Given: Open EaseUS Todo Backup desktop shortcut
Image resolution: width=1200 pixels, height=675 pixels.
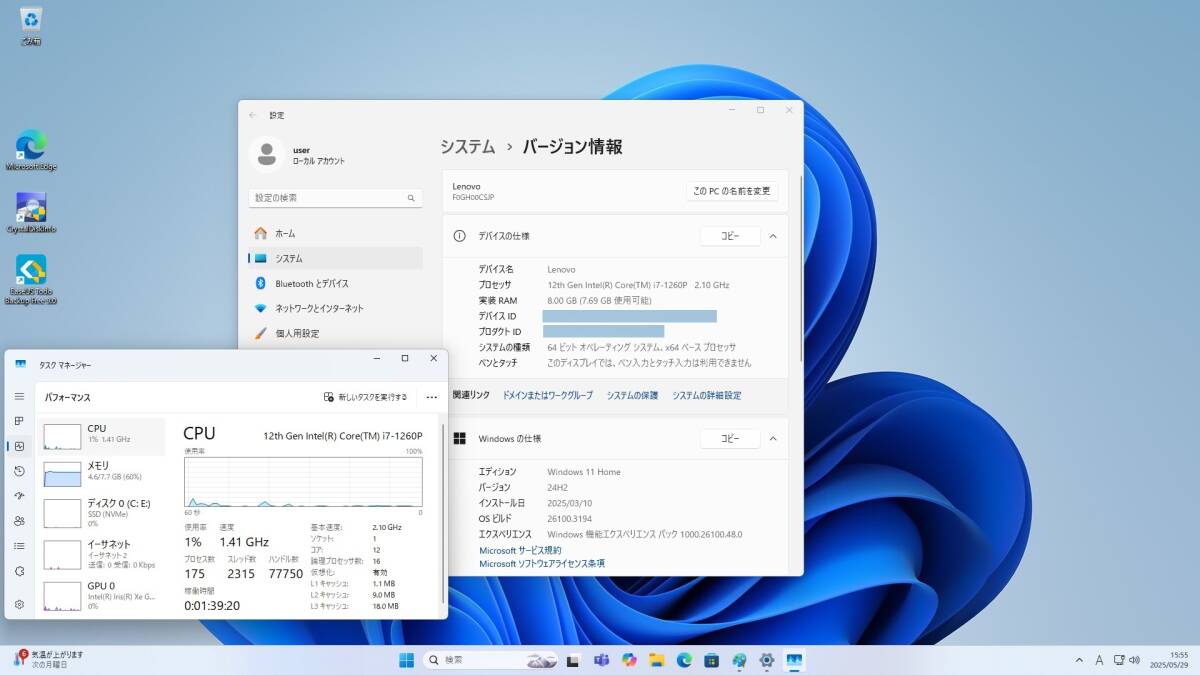Looking at the screenshot, I should click(31, 279).
